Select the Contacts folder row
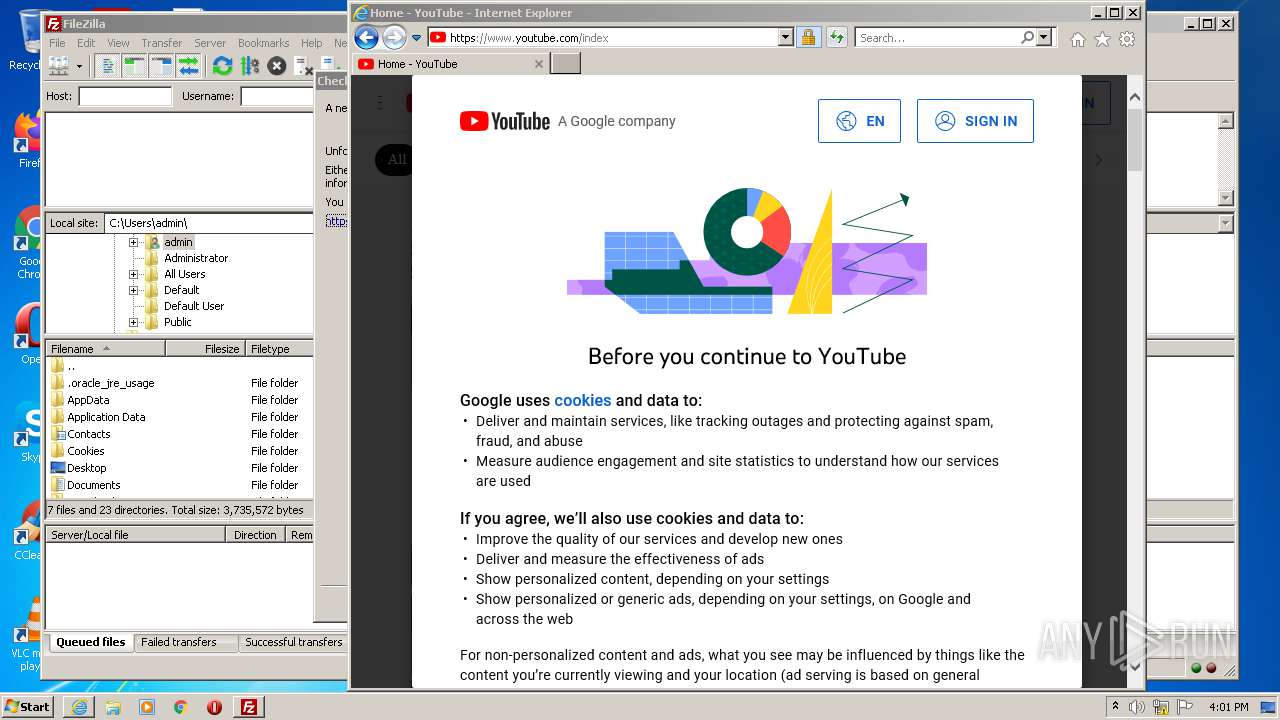1280x720 pixels. [180, 434]
